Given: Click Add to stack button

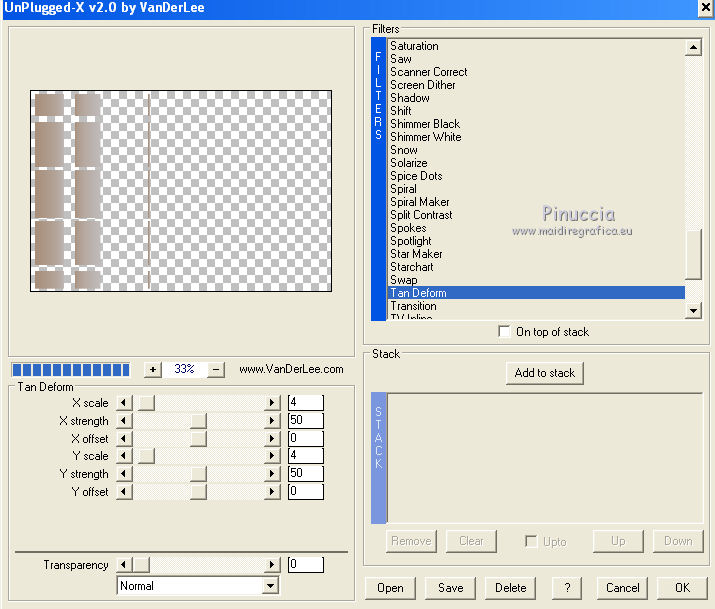Looking at the screenshot, I should tap(544, 373).
